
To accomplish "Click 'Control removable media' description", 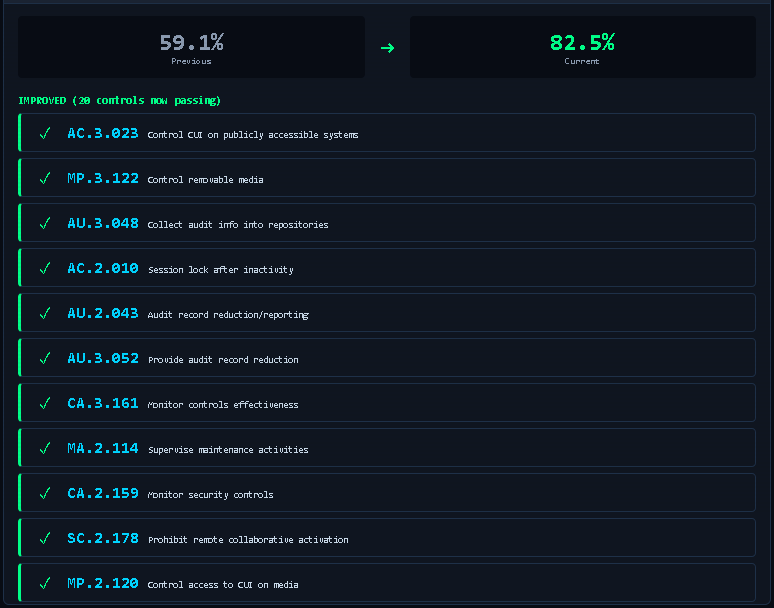I will pos(205,180).
